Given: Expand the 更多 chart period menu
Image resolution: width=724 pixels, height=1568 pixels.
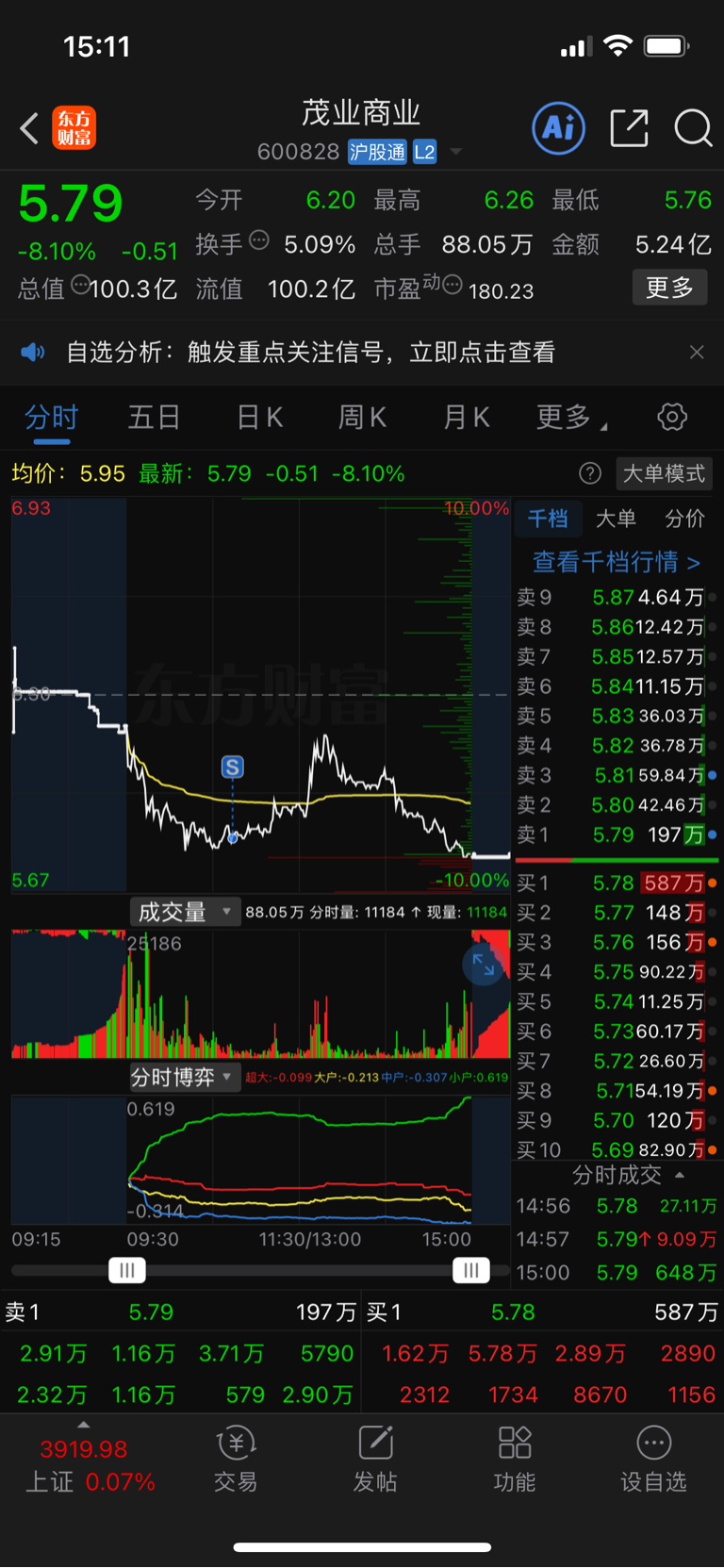Looking at the screenshot, I should pyautogui.click(x=570, y=417).
